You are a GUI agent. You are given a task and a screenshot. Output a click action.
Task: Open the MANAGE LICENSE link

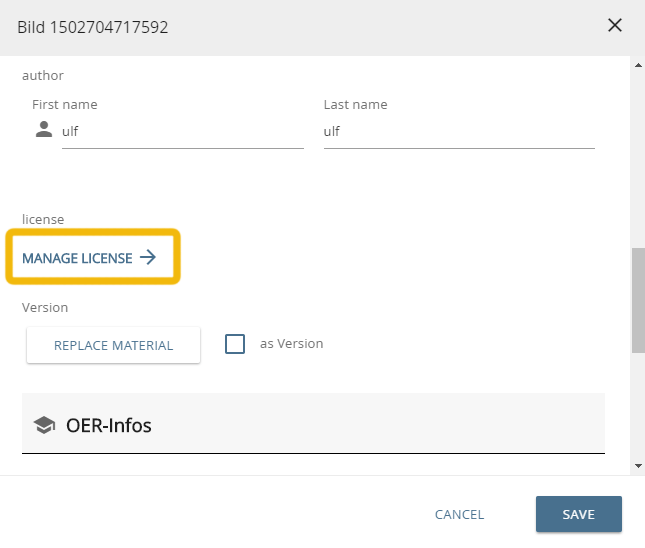(78, 258)
